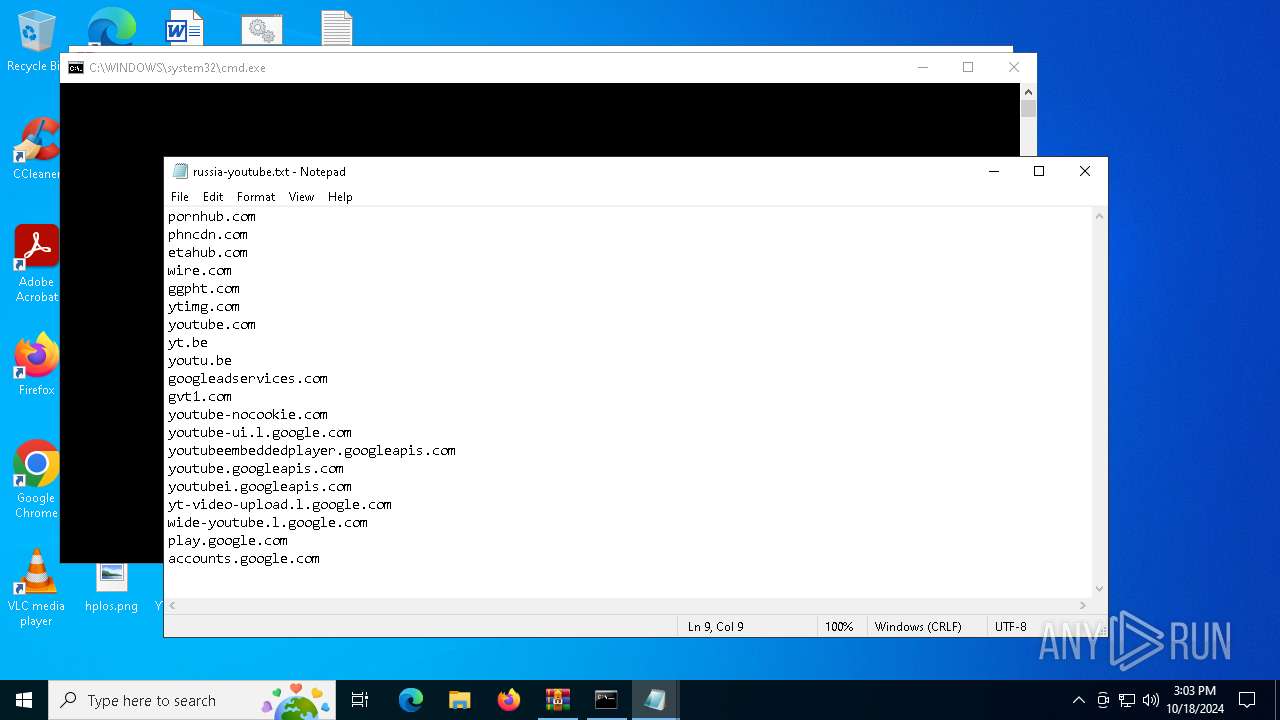The height and width of the screenshot is (720, 1280).
Task: Open the Recycle Bin desktop icon
Action: pos(35,40)
